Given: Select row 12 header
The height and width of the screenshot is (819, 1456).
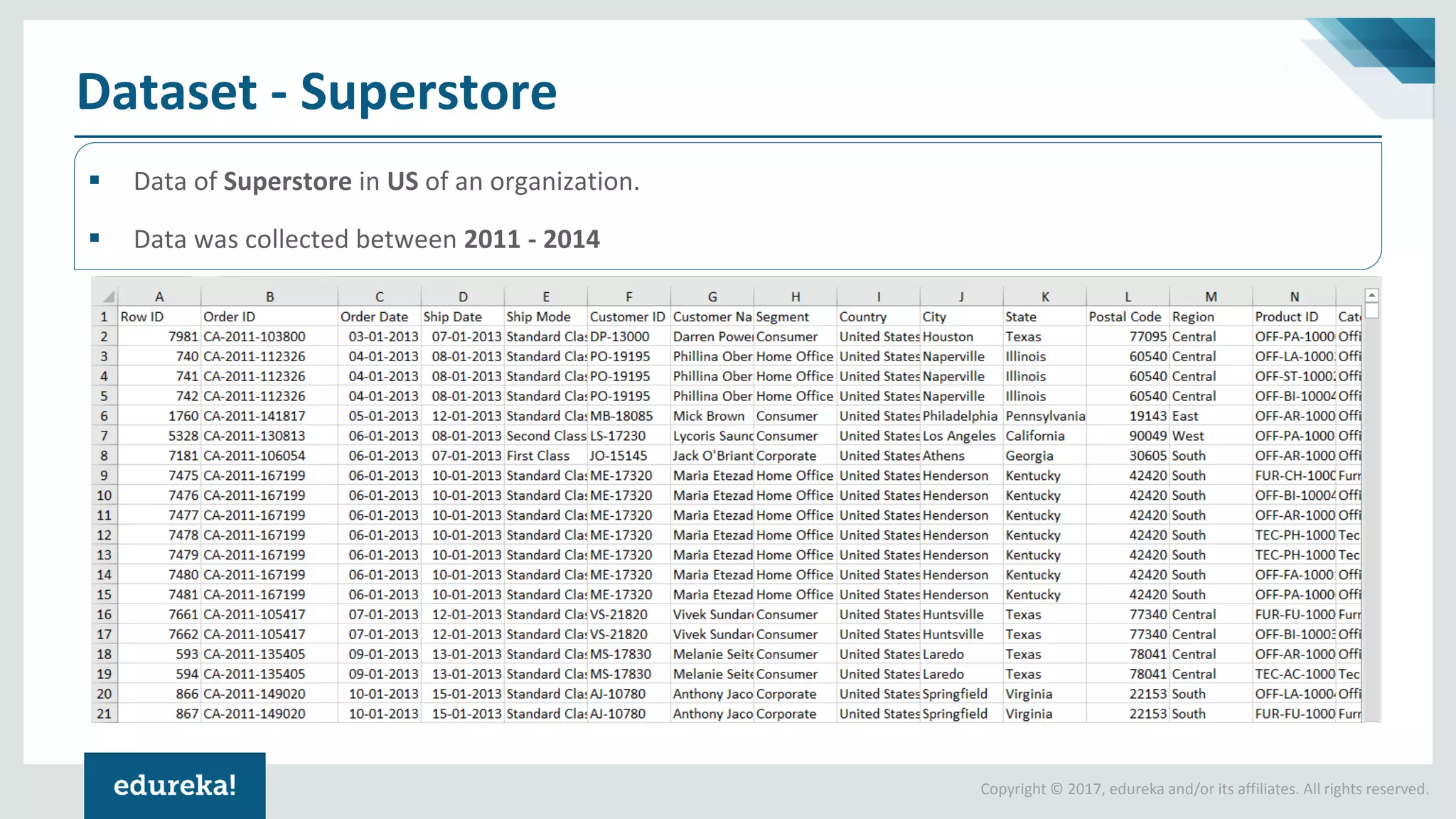Looking at the screenshot, I should point(105,535).
